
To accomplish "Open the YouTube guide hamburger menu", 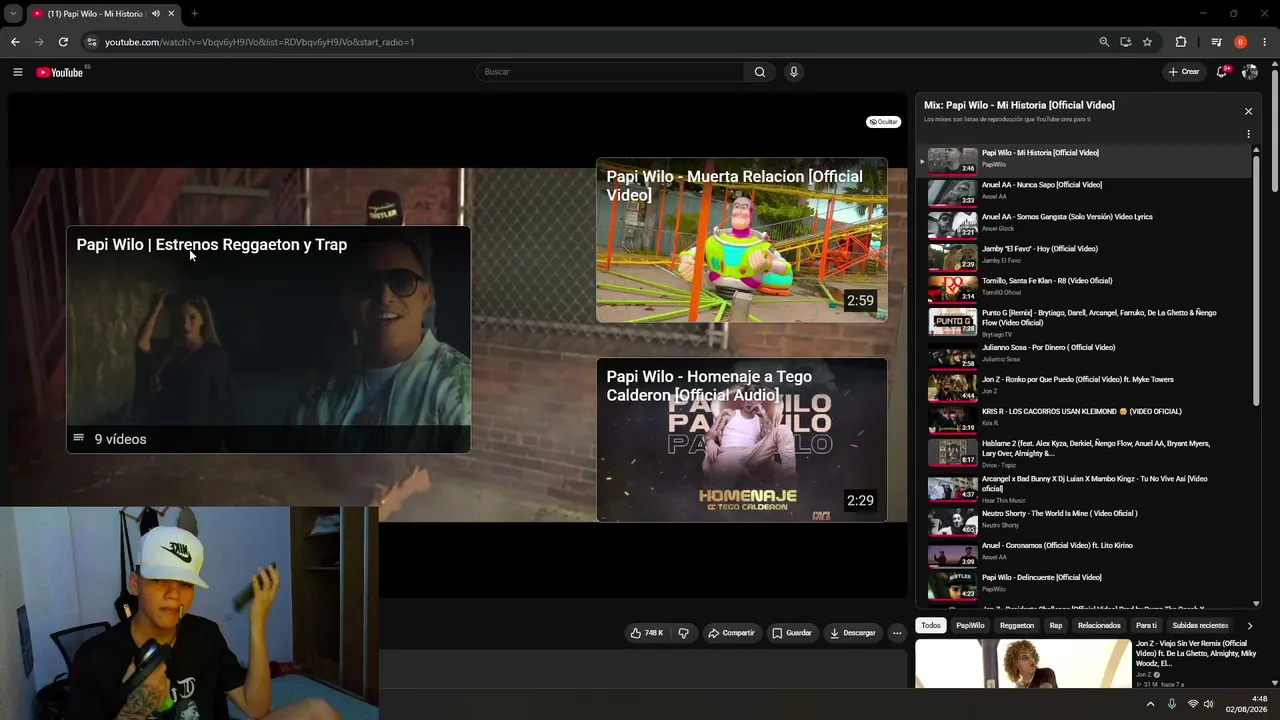I will point(17,72).
